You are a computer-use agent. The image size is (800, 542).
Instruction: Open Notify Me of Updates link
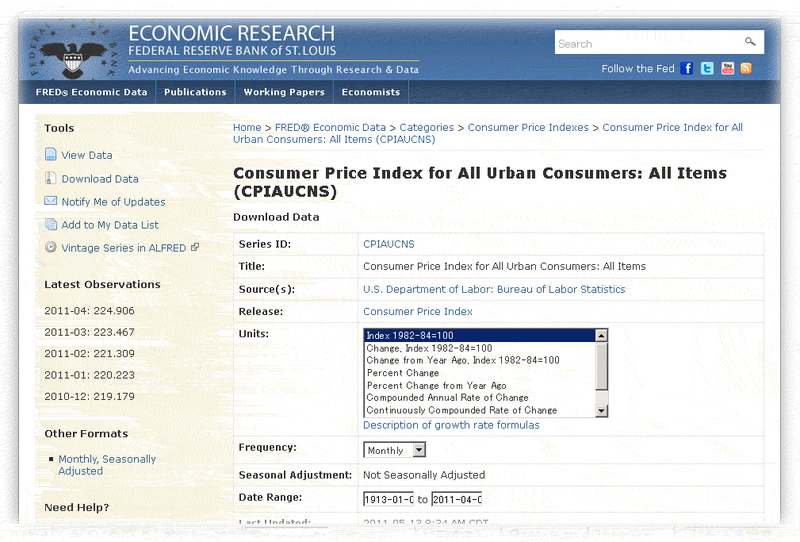[x=113, y=202]
